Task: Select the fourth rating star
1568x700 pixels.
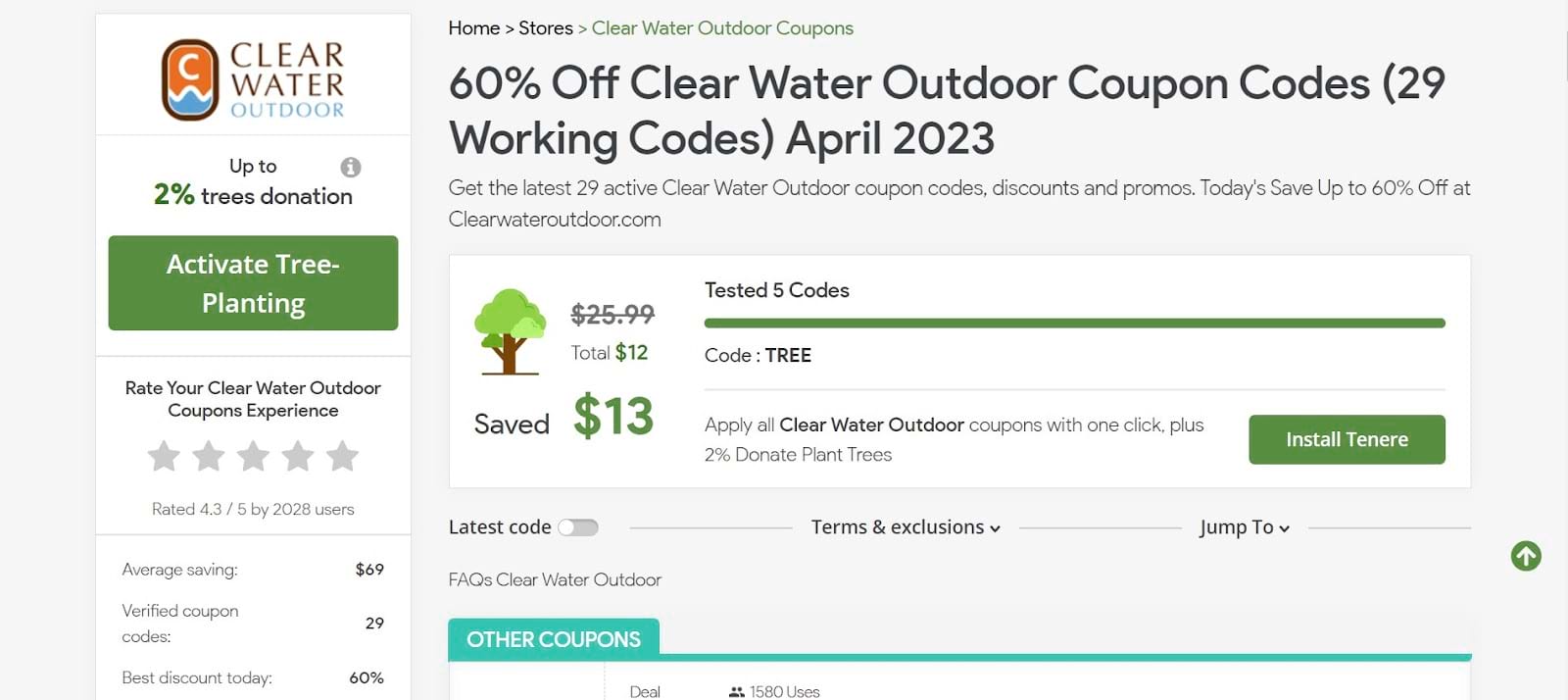Action: (x=298, y=456)
